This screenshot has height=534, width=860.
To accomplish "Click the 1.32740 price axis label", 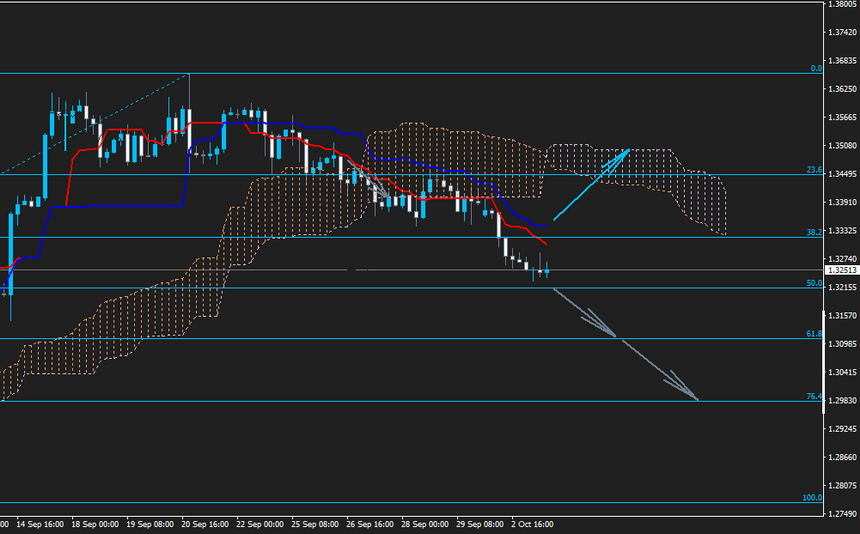I will (x=842, y=259).
